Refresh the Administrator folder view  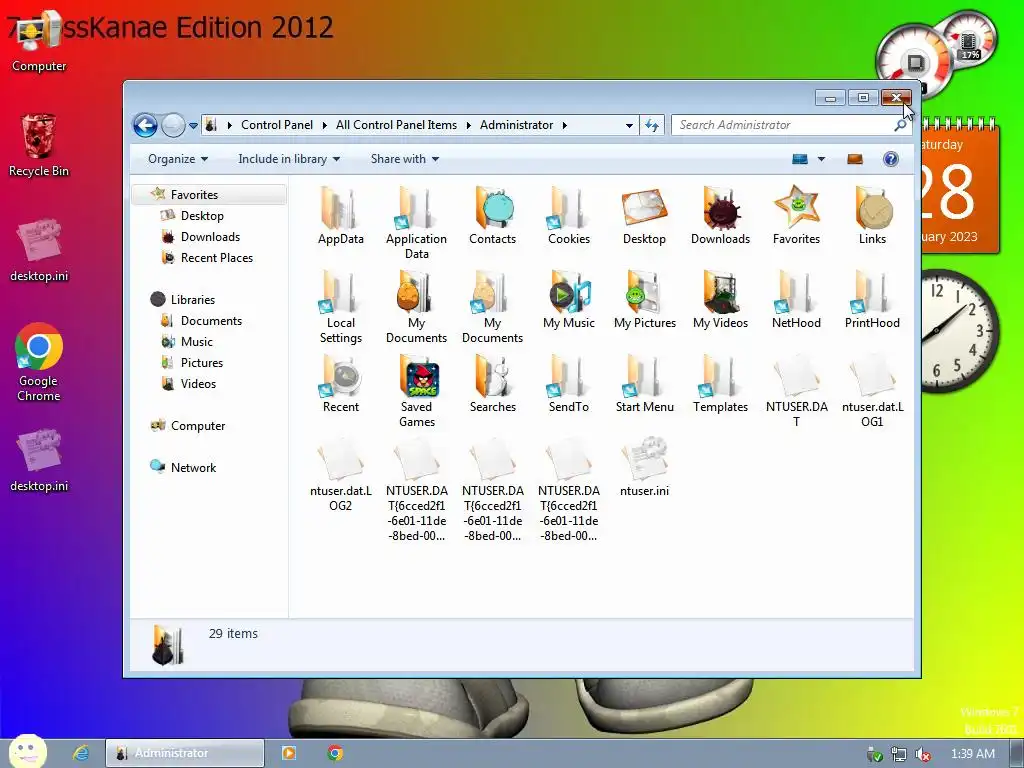tap(652, 125)
